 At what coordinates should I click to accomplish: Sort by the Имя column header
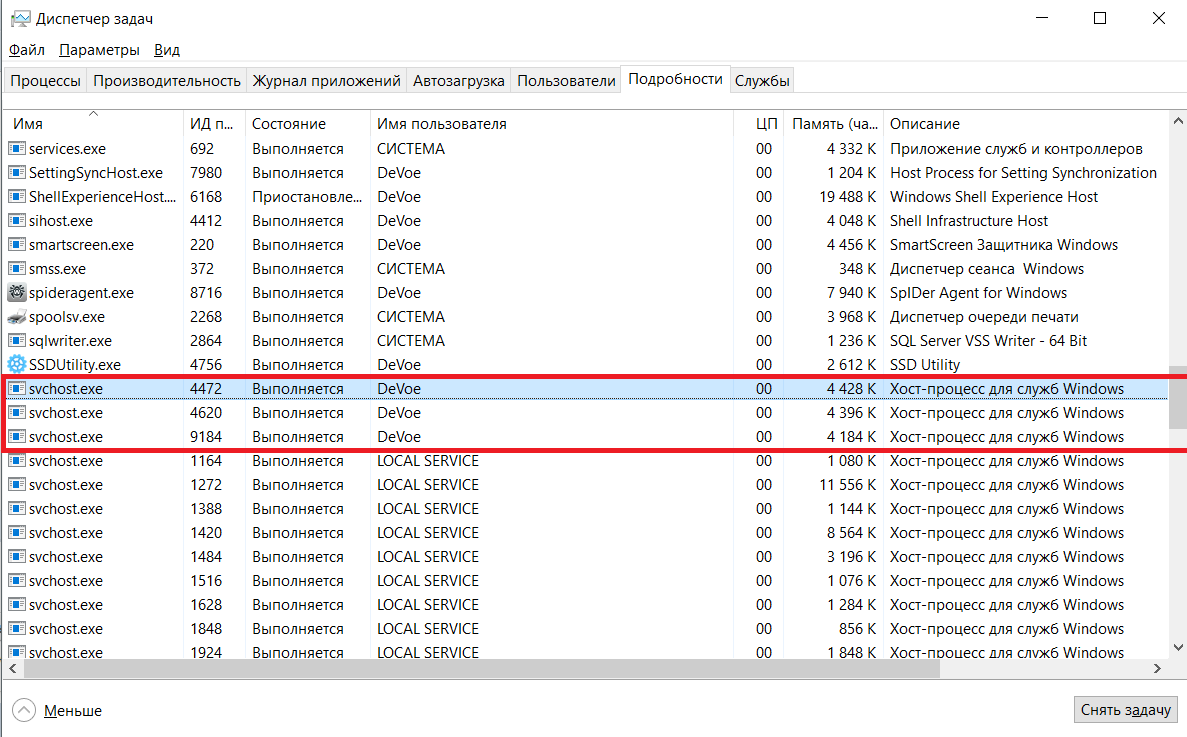[28, 124]
